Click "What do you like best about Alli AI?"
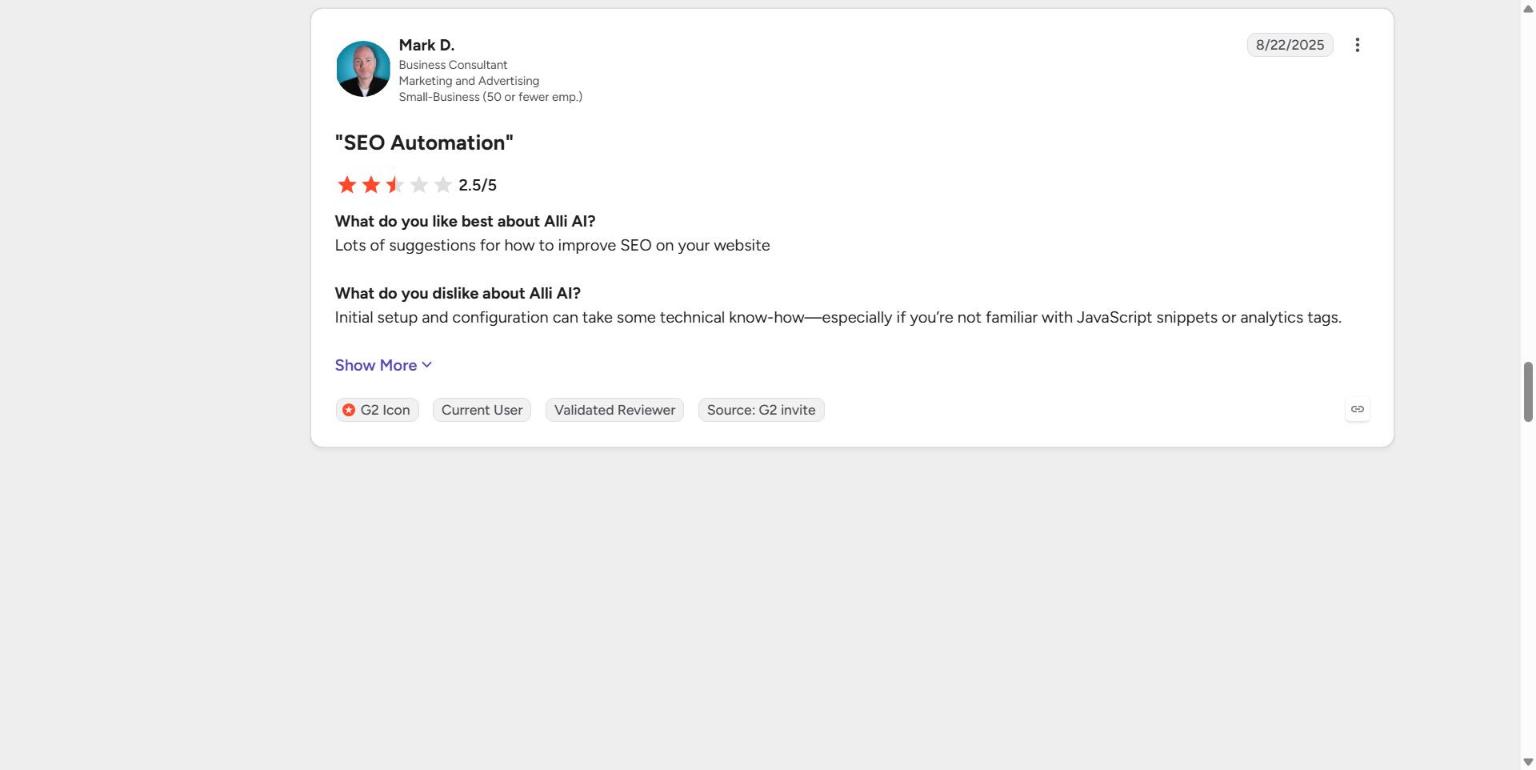Viewport: 1536px width, 770px height. 465,221
